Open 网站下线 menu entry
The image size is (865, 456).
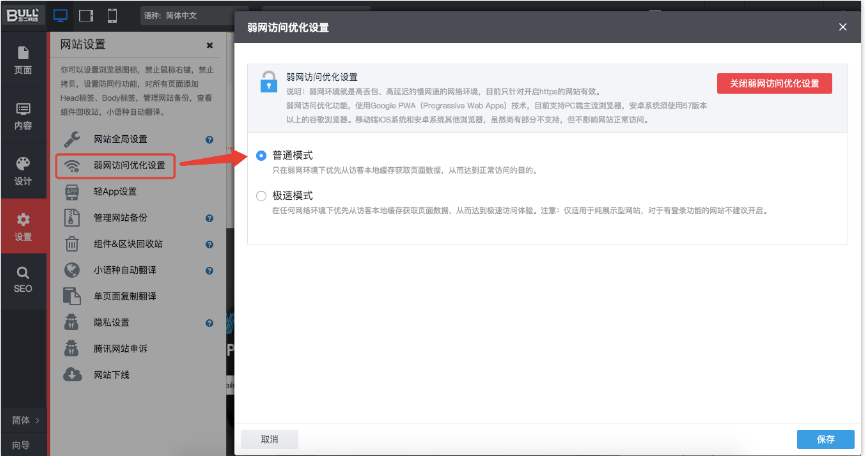pos(111,375)
